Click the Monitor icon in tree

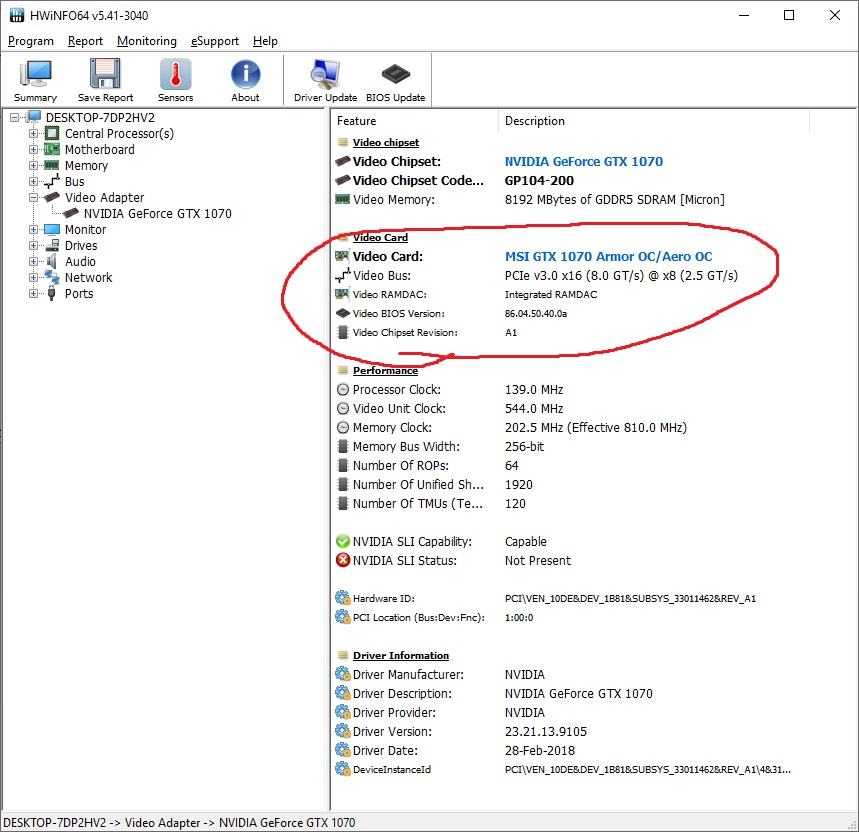(51, 229)
